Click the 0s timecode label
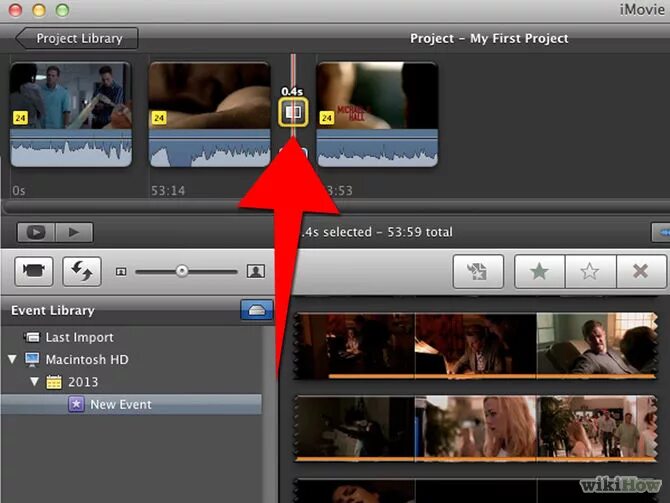 (x=18, y=191)
